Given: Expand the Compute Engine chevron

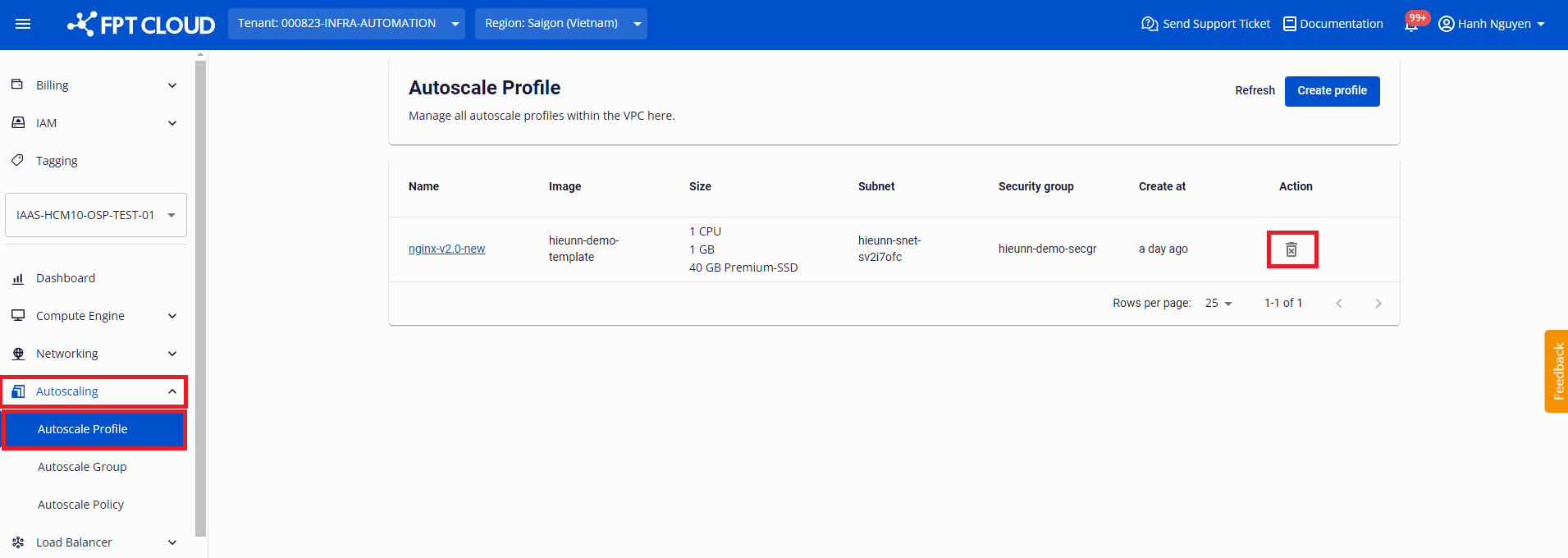Looking at the screenshot, I should [172, 316].
